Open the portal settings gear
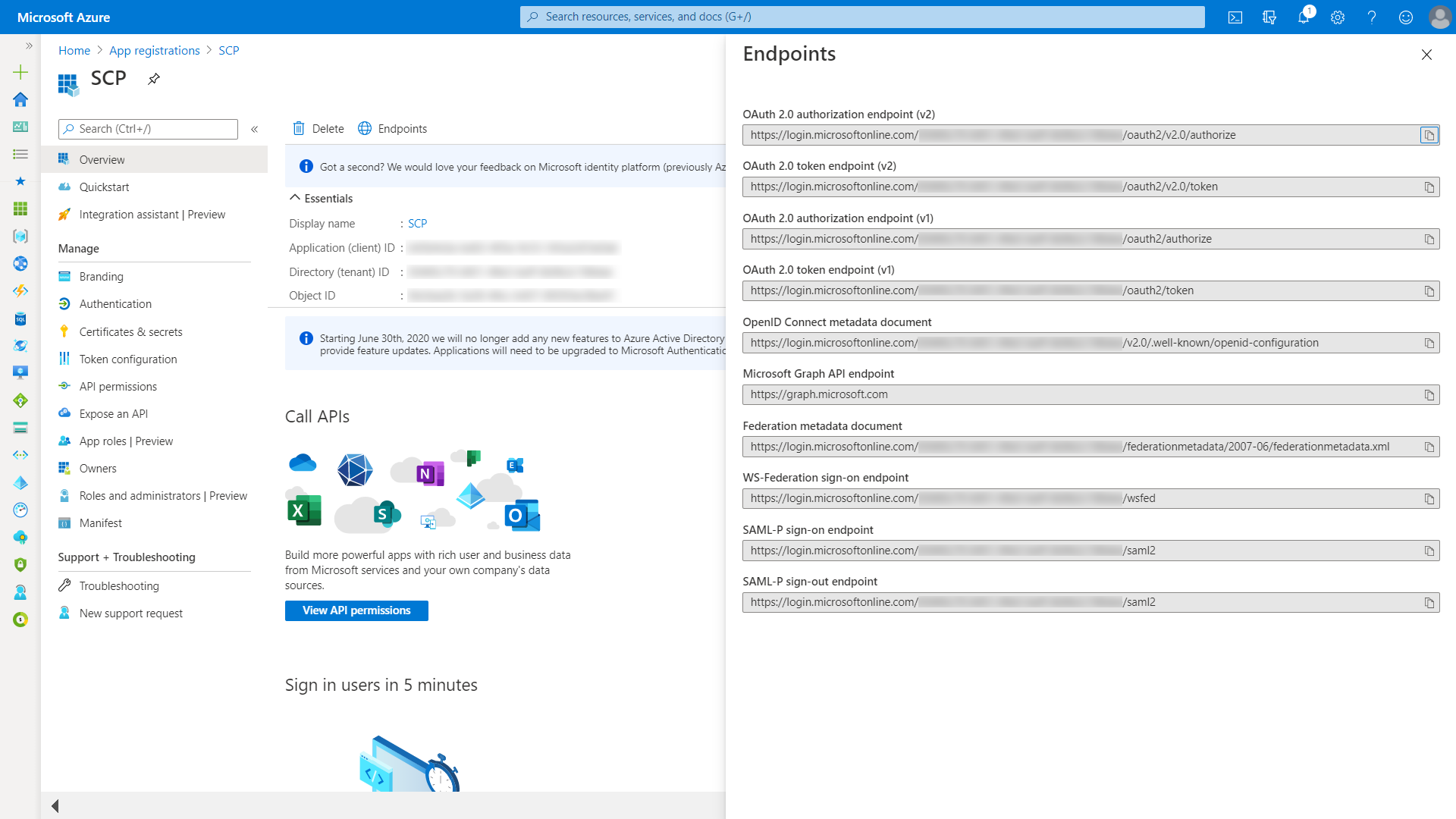The height and width of the screenshot is (819, 1456). click(x=1338, y=17)
